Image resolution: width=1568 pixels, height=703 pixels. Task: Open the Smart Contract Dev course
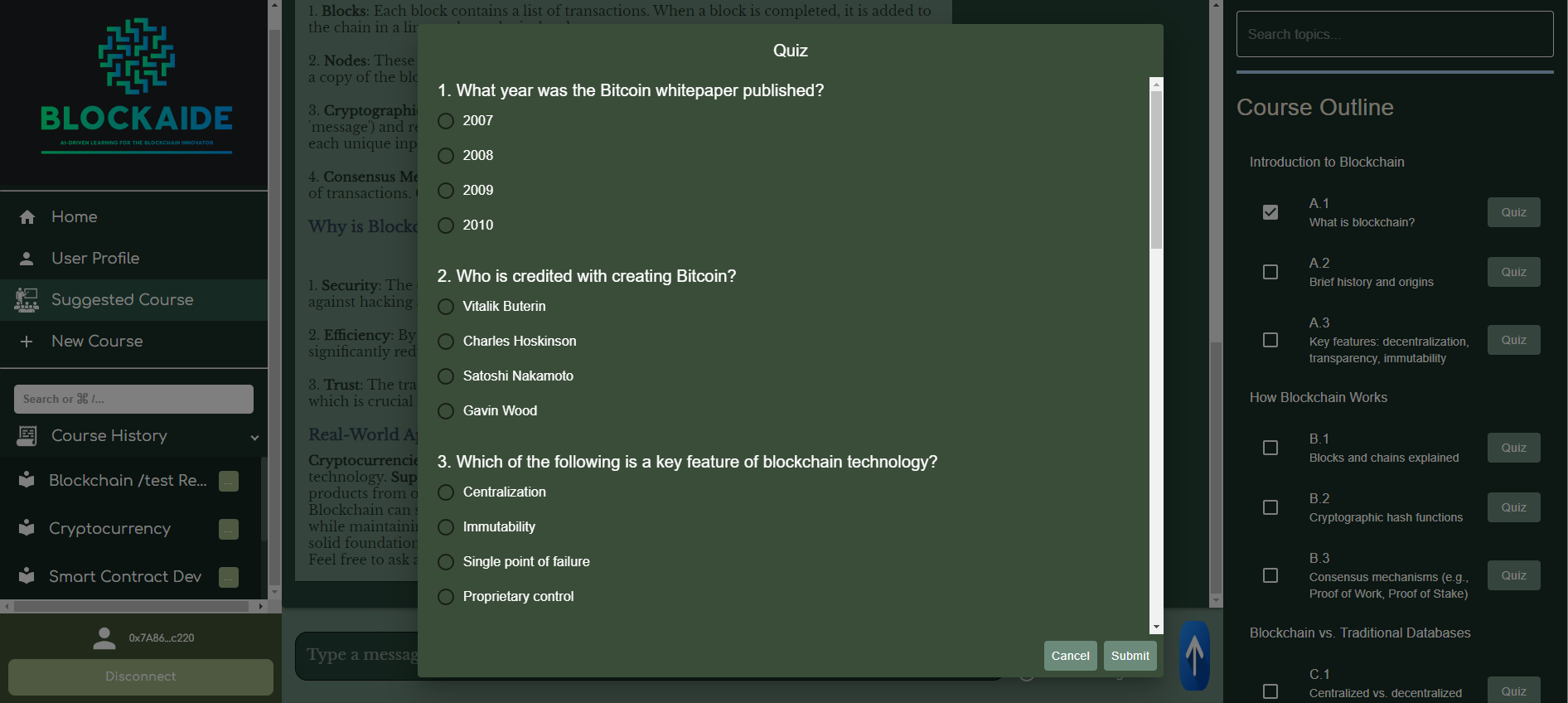tap(124, 577)
